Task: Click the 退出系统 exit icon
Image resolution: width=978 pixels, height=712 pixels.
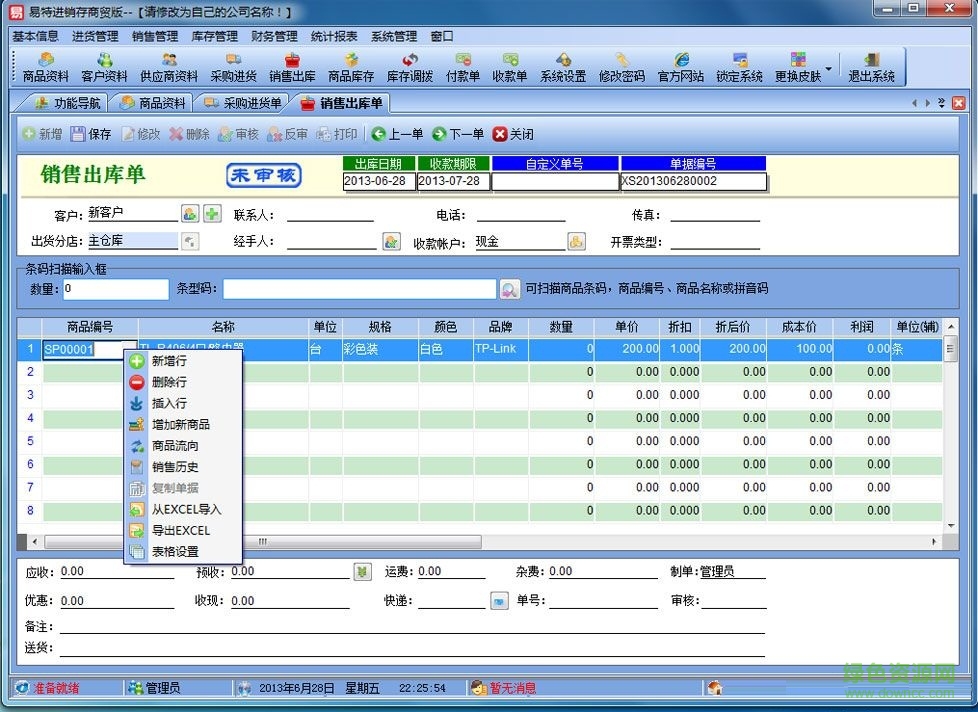Action: point(870,67)
